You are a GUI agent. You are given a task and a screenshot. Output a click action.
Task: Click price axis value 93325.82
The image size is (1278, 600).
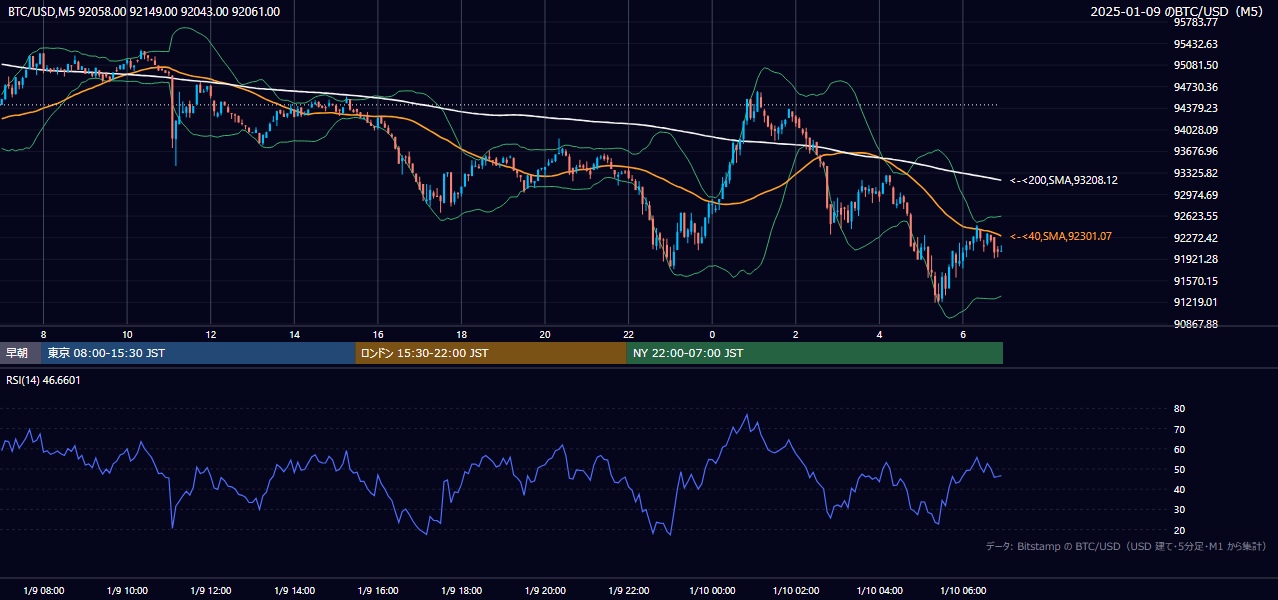pos(1196,173)
